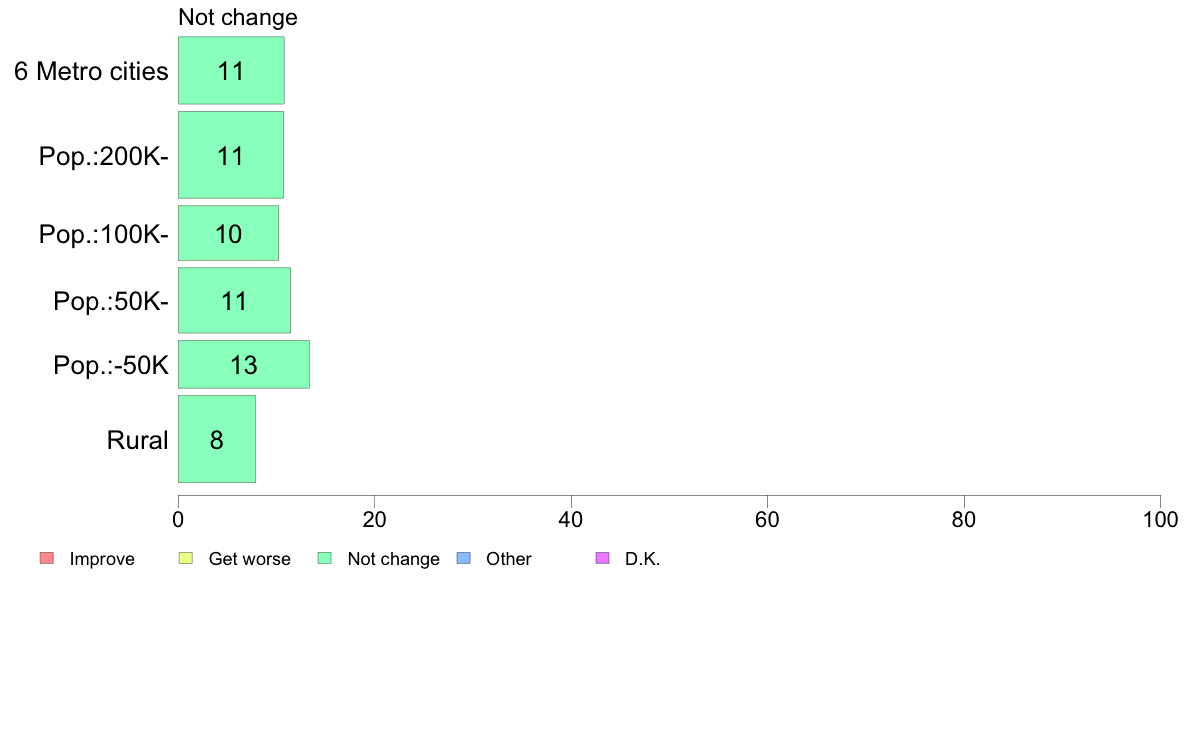Select the Pop.:200K- bar
Viewport: 1188px width, 736px height.
231,155
